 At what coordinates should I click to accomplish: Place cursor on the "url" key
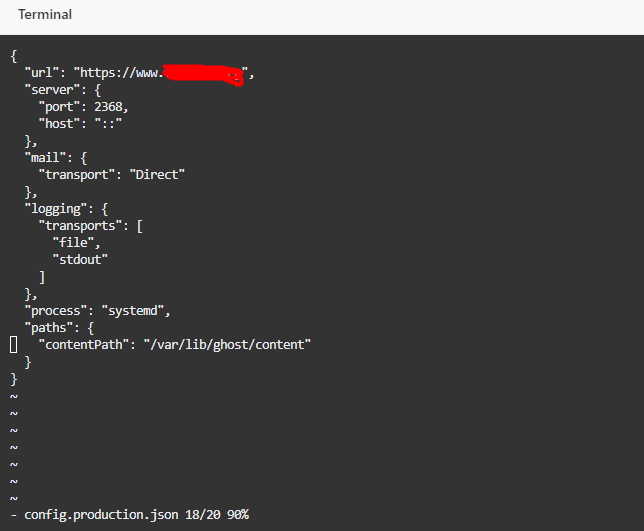43,73
